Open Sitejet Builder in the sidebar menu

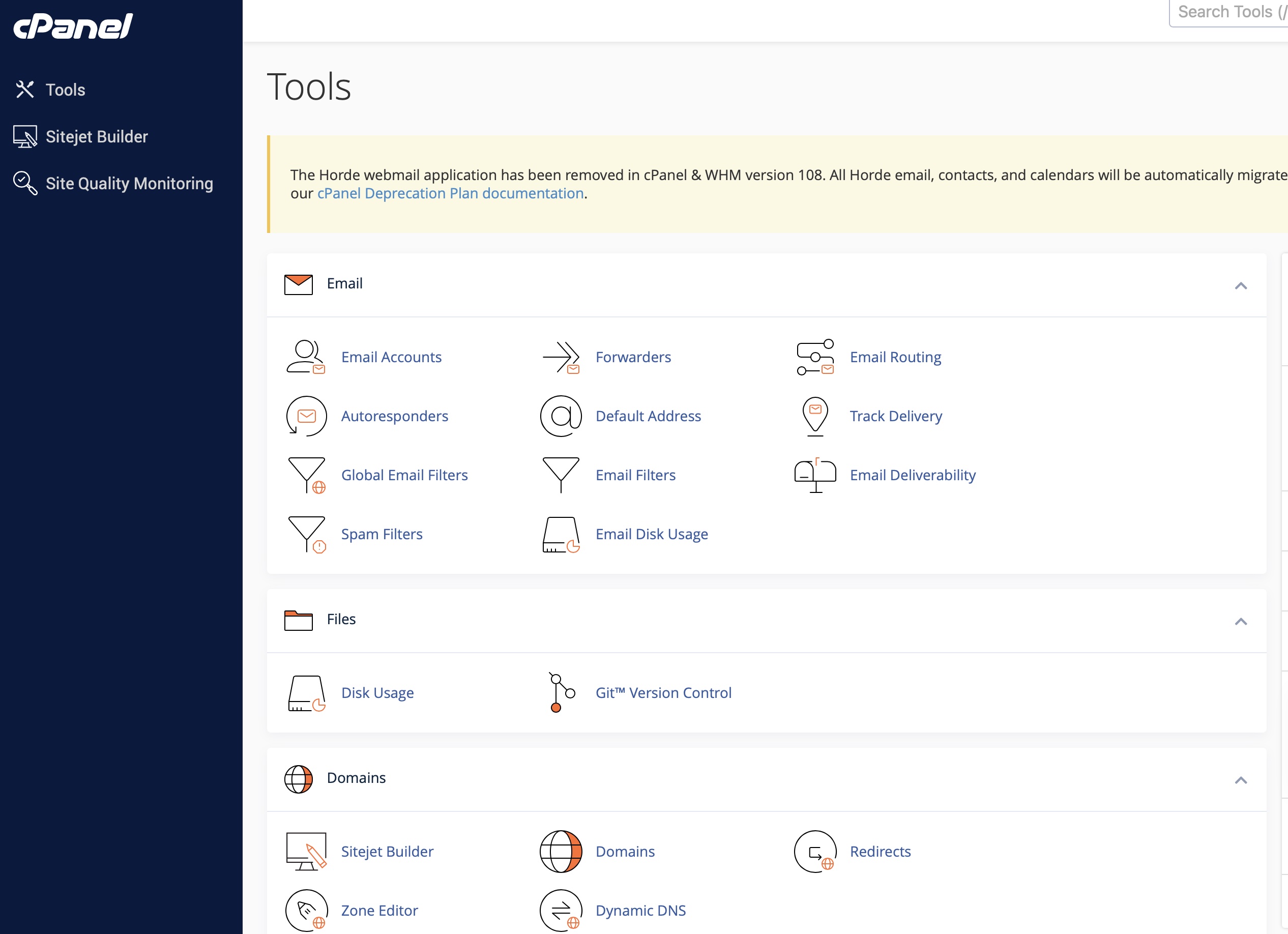tap(97, 136)
